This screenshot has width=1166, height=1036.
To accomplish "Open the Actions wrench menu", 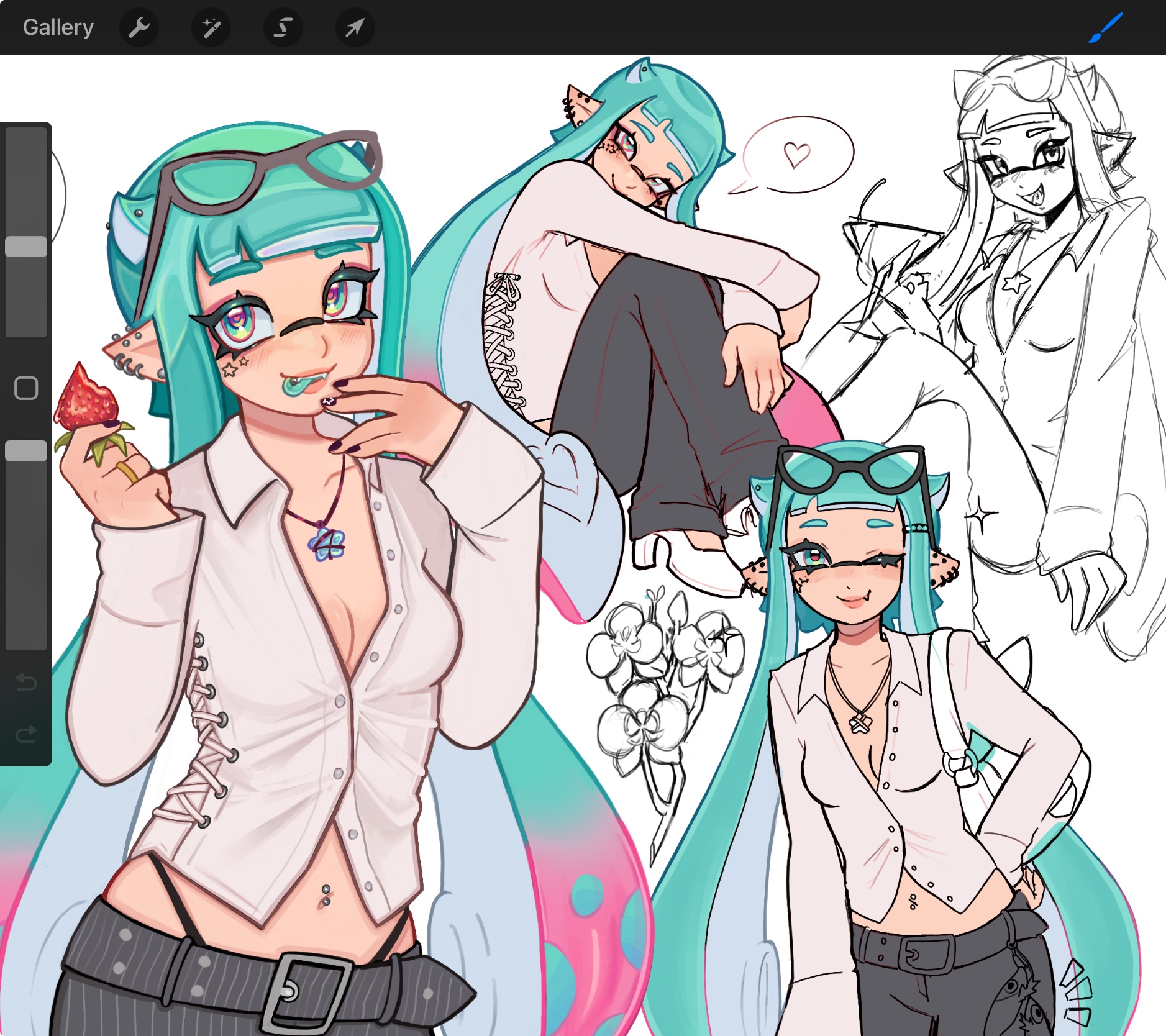I will point(139,27).
